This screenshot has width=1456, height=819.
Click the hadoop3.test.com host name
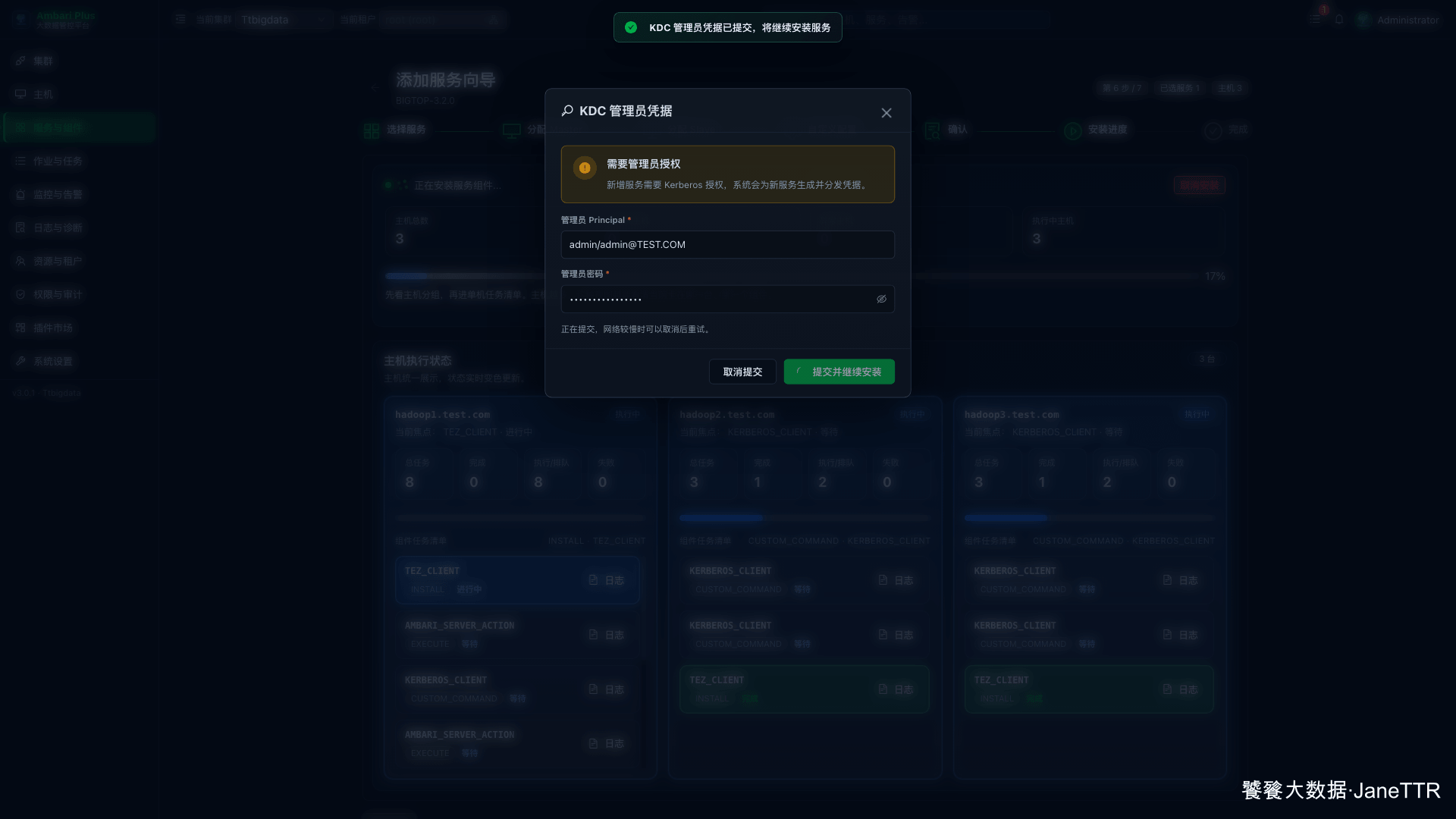pyautogui.click(x=1012, y=415)
